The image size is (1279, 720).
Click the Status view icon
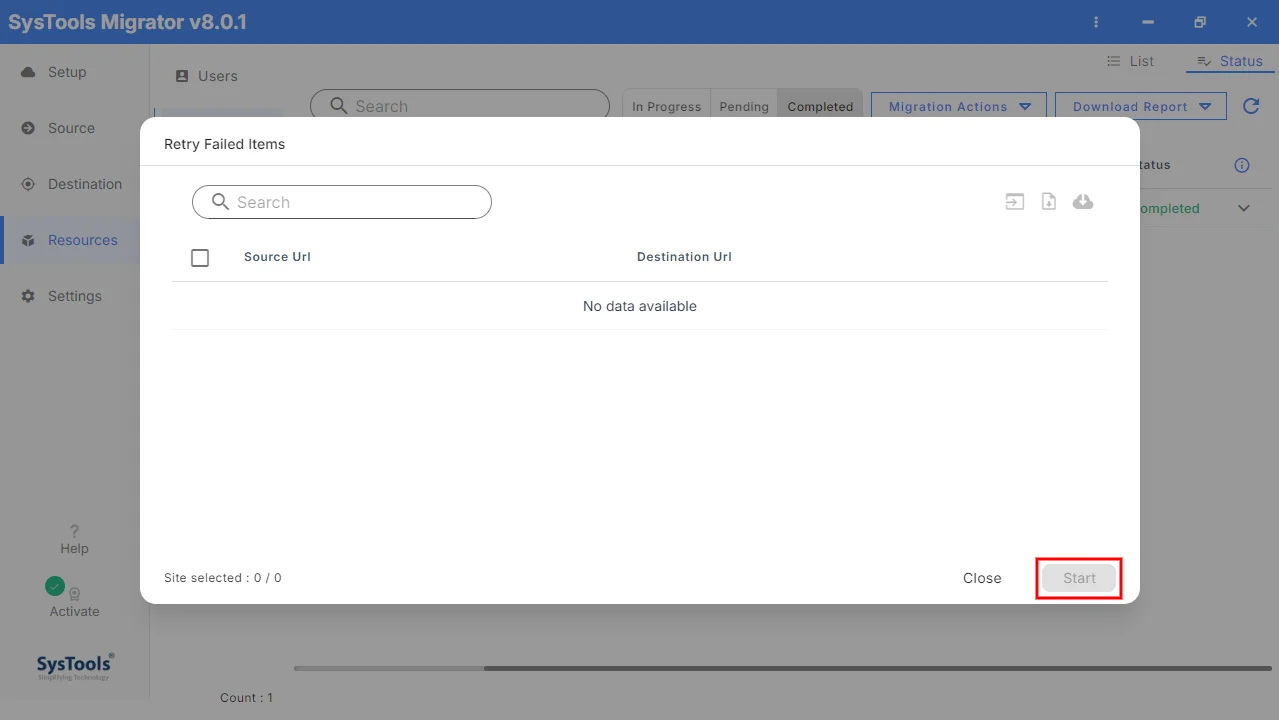pyautogui.click(x=1204, y=61)
